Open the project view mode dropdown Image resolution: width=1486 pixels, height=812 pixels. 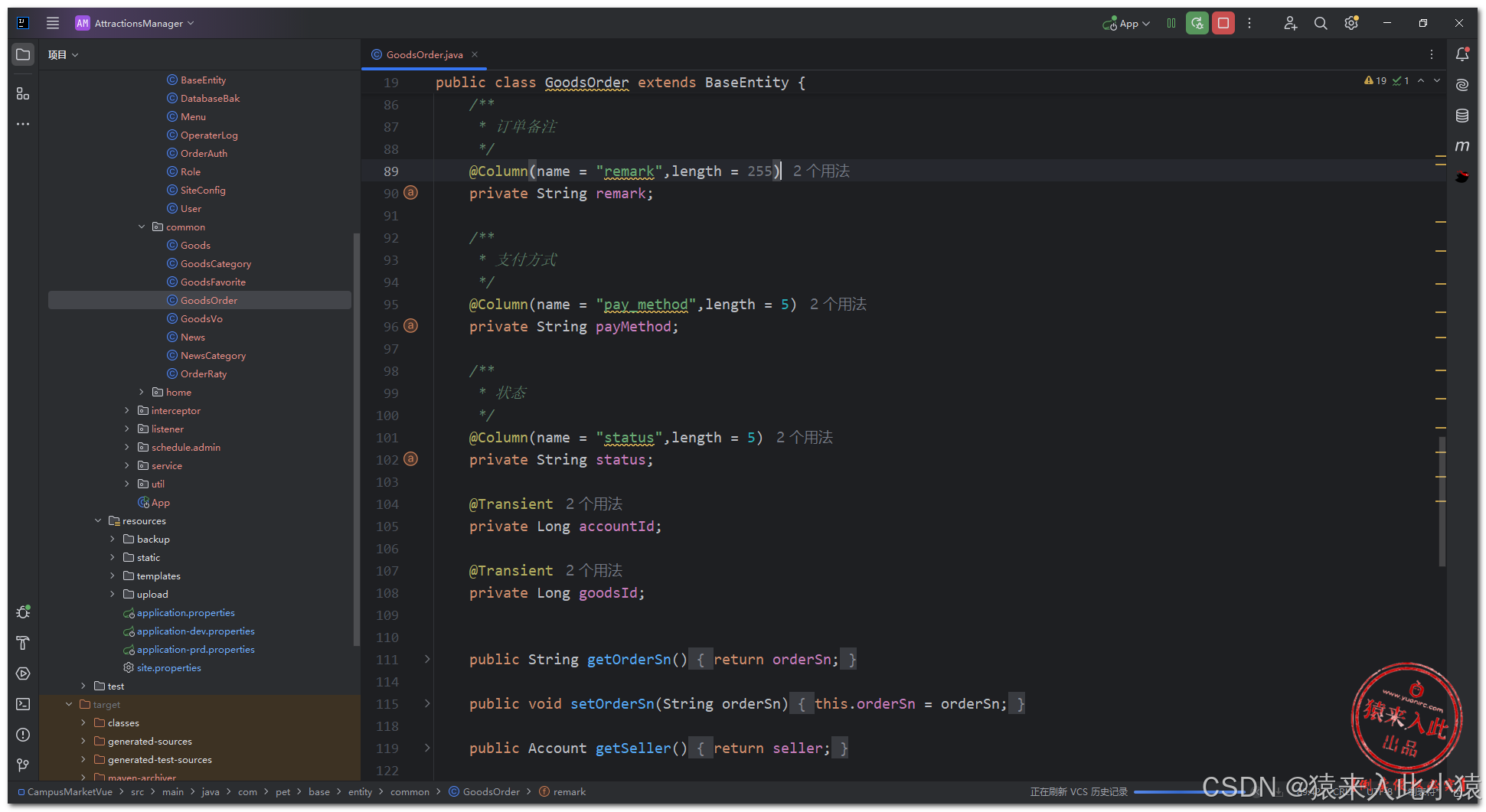coord(63,54)
